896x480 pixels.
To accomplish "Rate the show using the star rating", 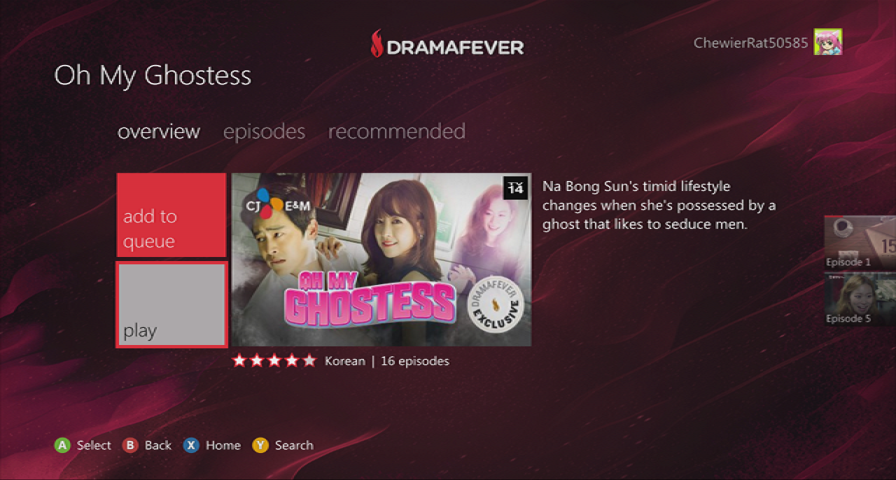I will click(274, 361).
